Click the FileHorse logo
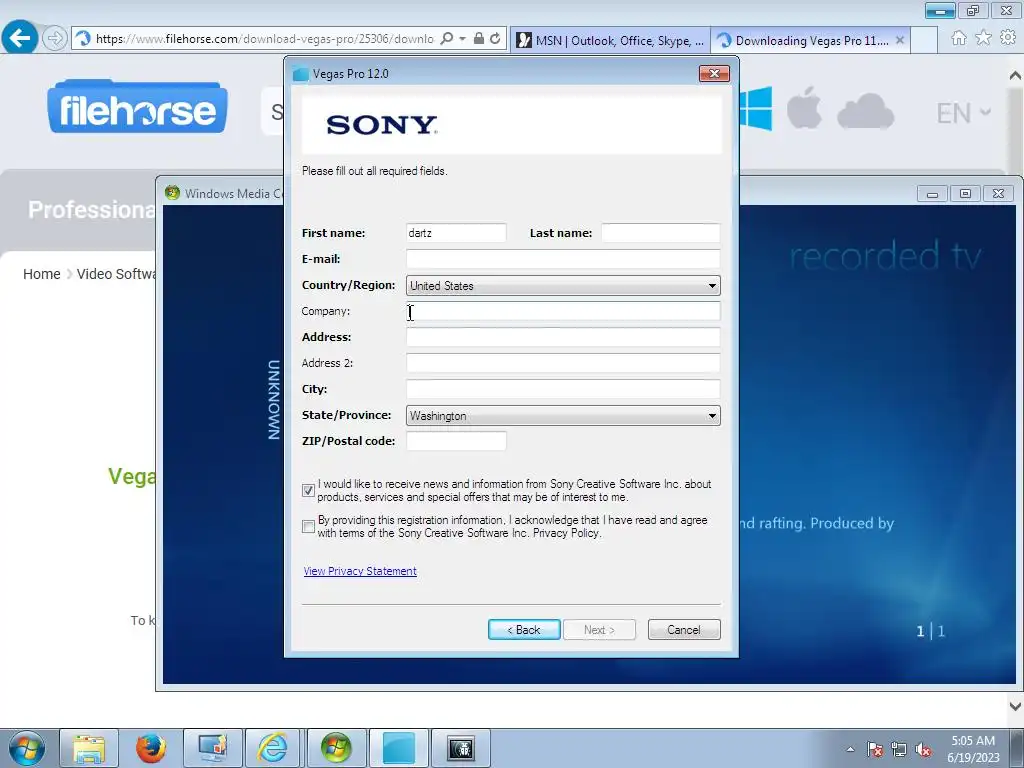 [137, 107]
